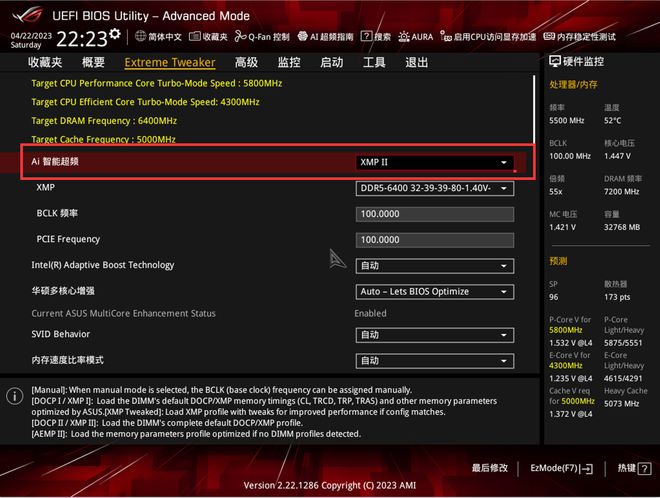Select Target Cache Frequency : 5000MHz line
This screenshot has height=498, width=660.
(x=104, y=139)
